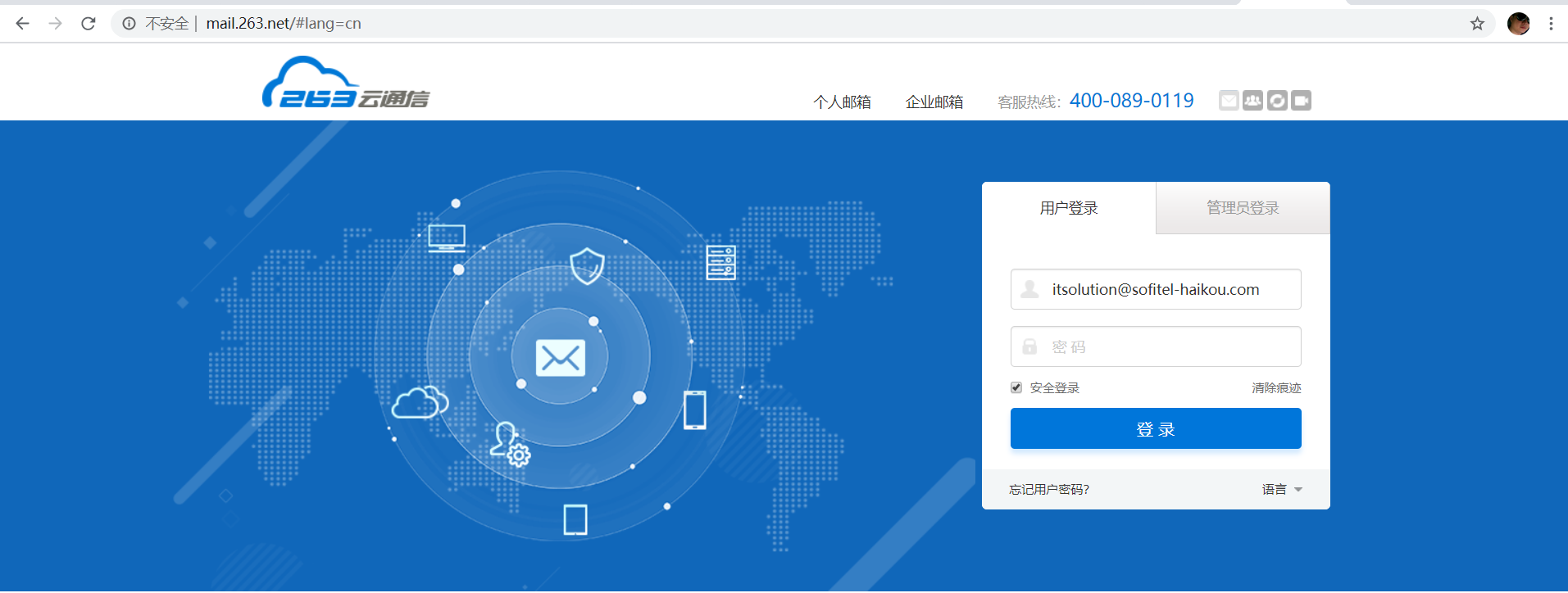Switch to the 管理员登录 tab

(x=1243, y=208)
